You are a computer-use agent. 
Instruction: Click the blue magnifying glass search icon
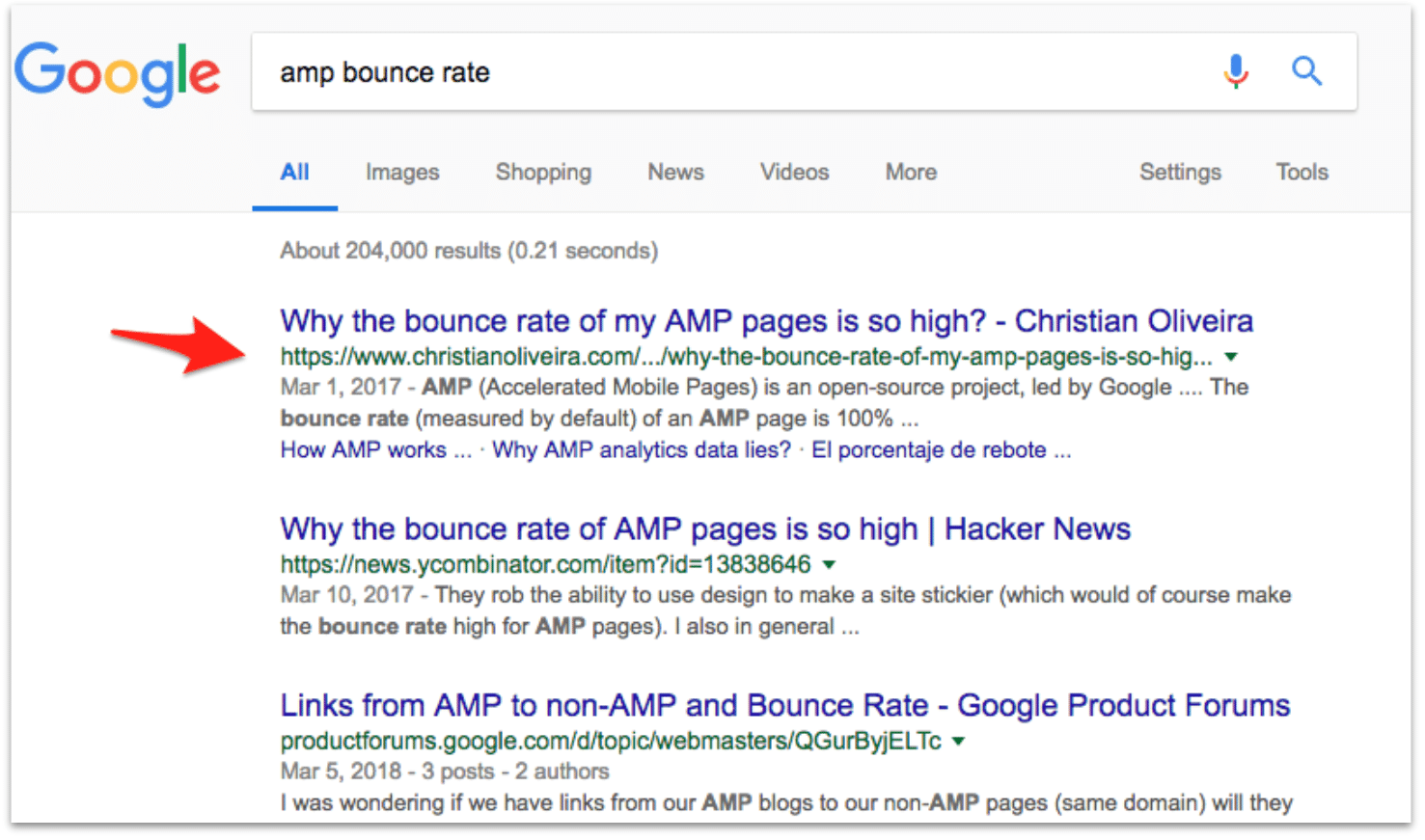pyautogui.click(x=1307, y=70)
